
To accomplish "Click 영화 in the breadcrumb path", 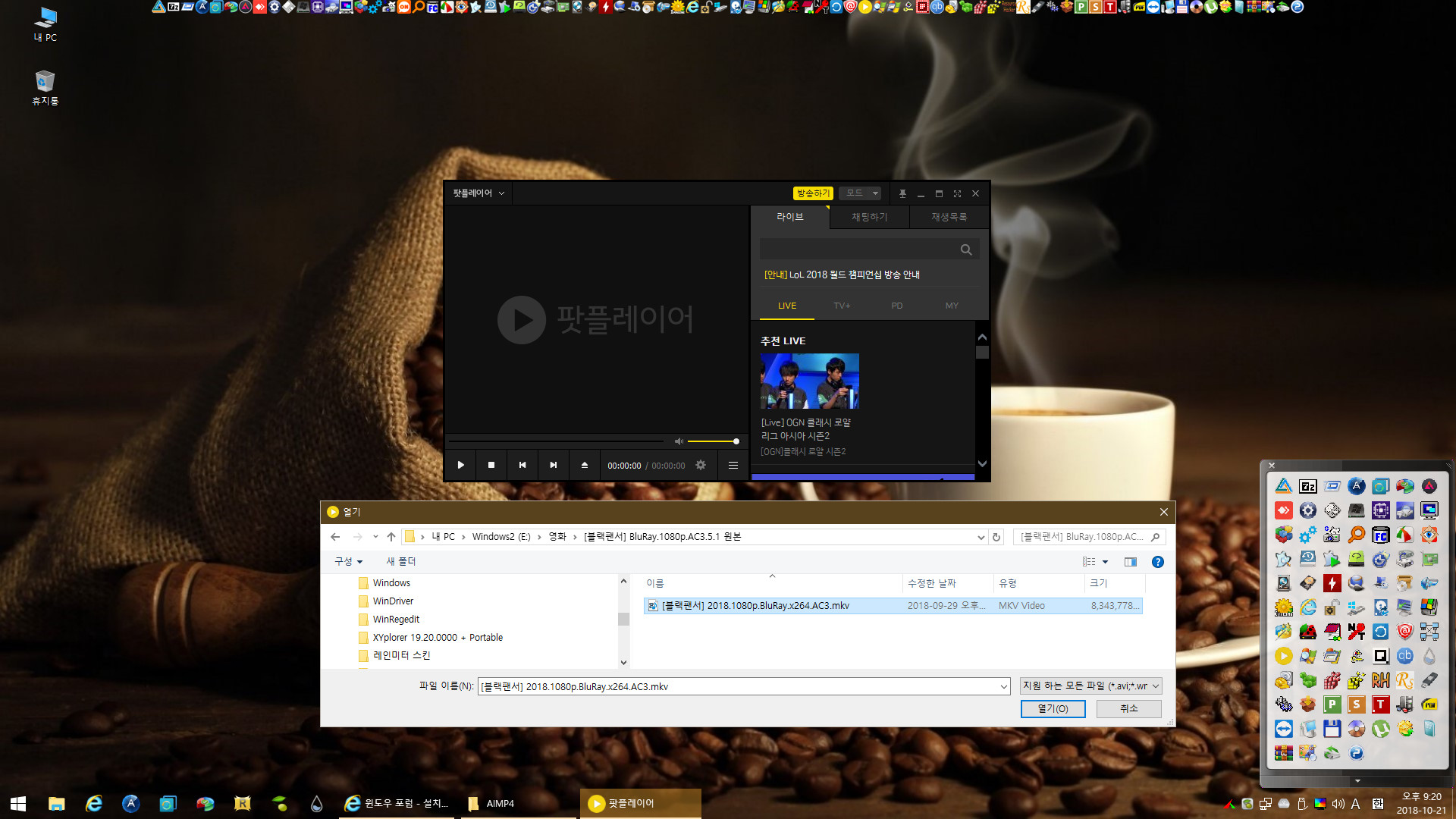I will (557, 537).
